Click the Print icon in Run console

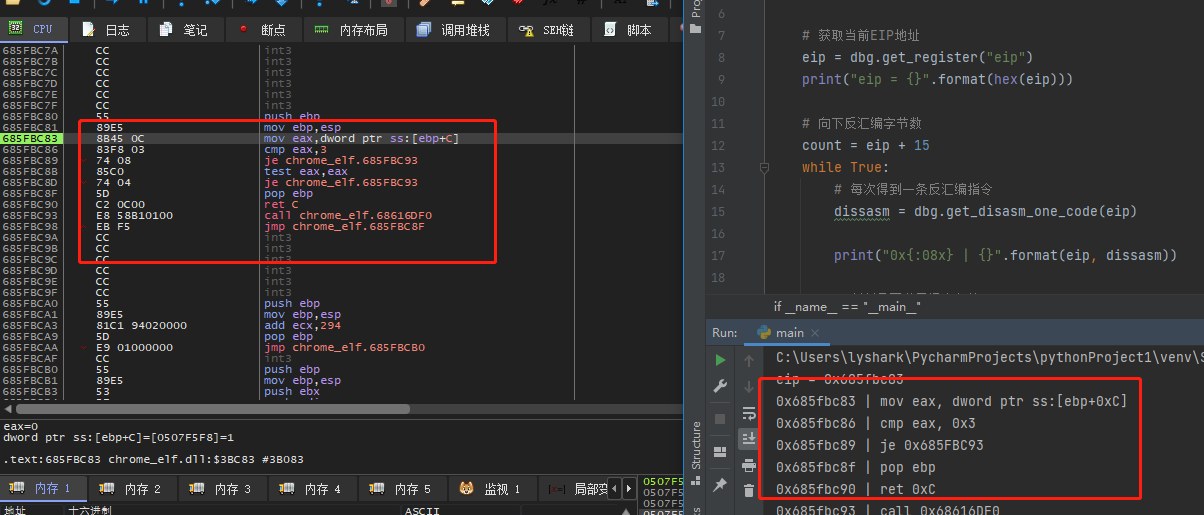coord(748,464)
